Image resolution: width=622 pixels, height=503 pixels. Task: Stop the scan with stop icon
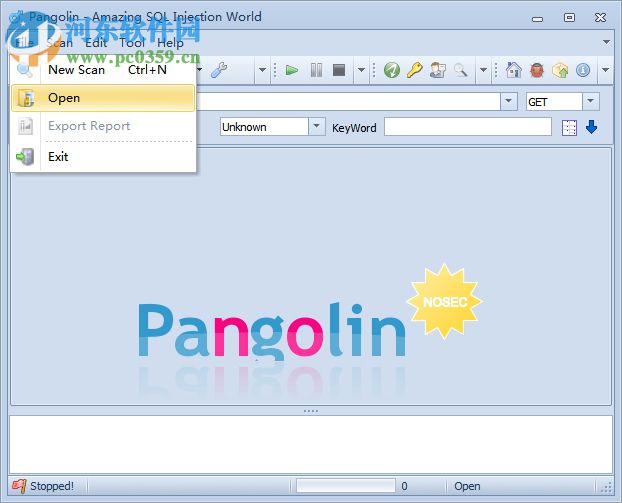click(x=339, y=71)
